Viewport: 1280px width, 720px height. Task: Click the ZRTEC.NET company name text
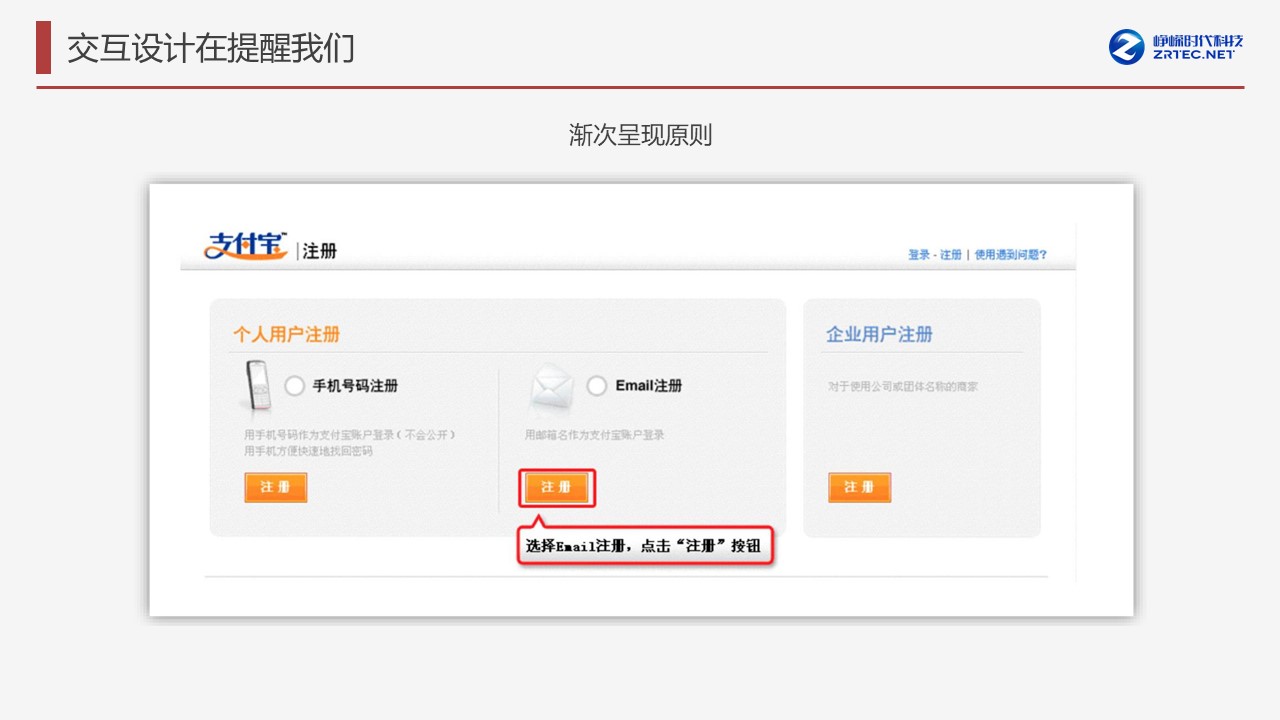point(1197,47)
